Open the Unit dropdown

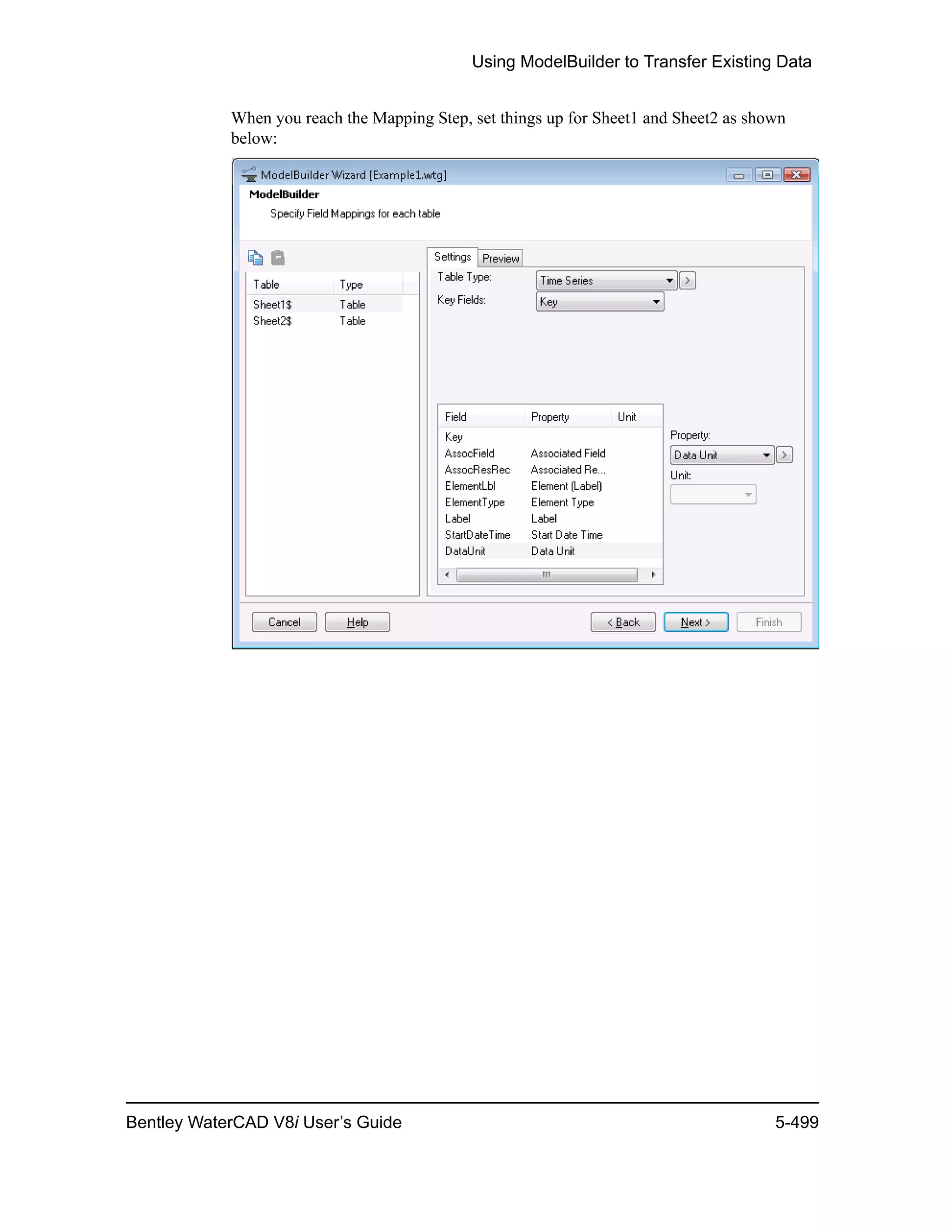713,495
